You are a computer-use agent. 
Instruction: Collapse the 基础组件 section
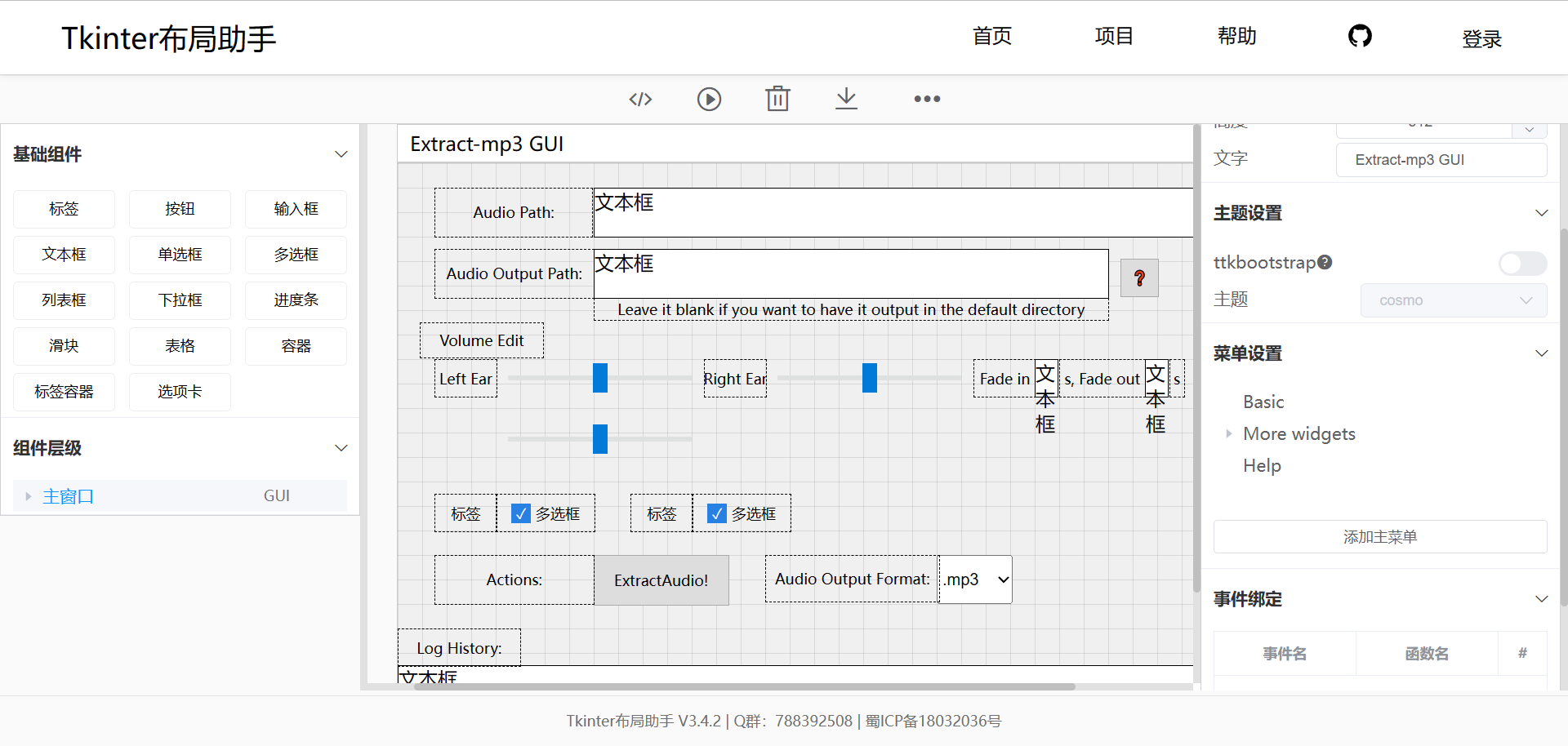(x=341, y=154)
